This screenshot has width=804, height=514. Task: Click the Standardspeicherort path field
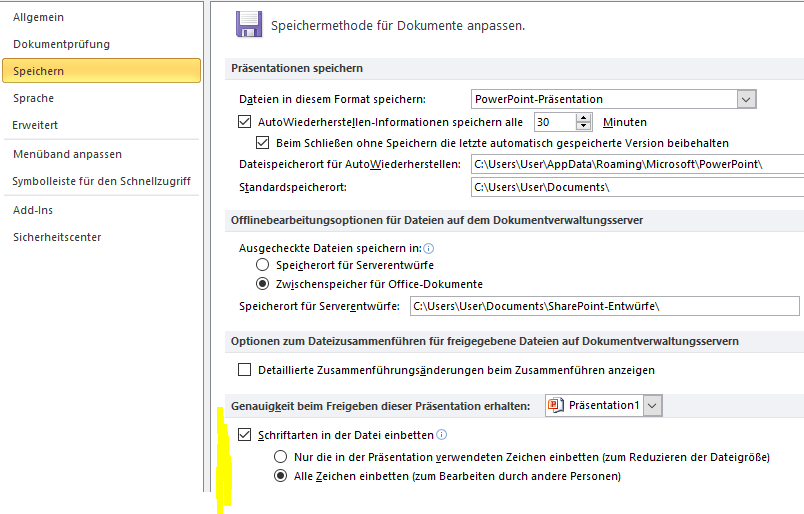click(636, 187)
